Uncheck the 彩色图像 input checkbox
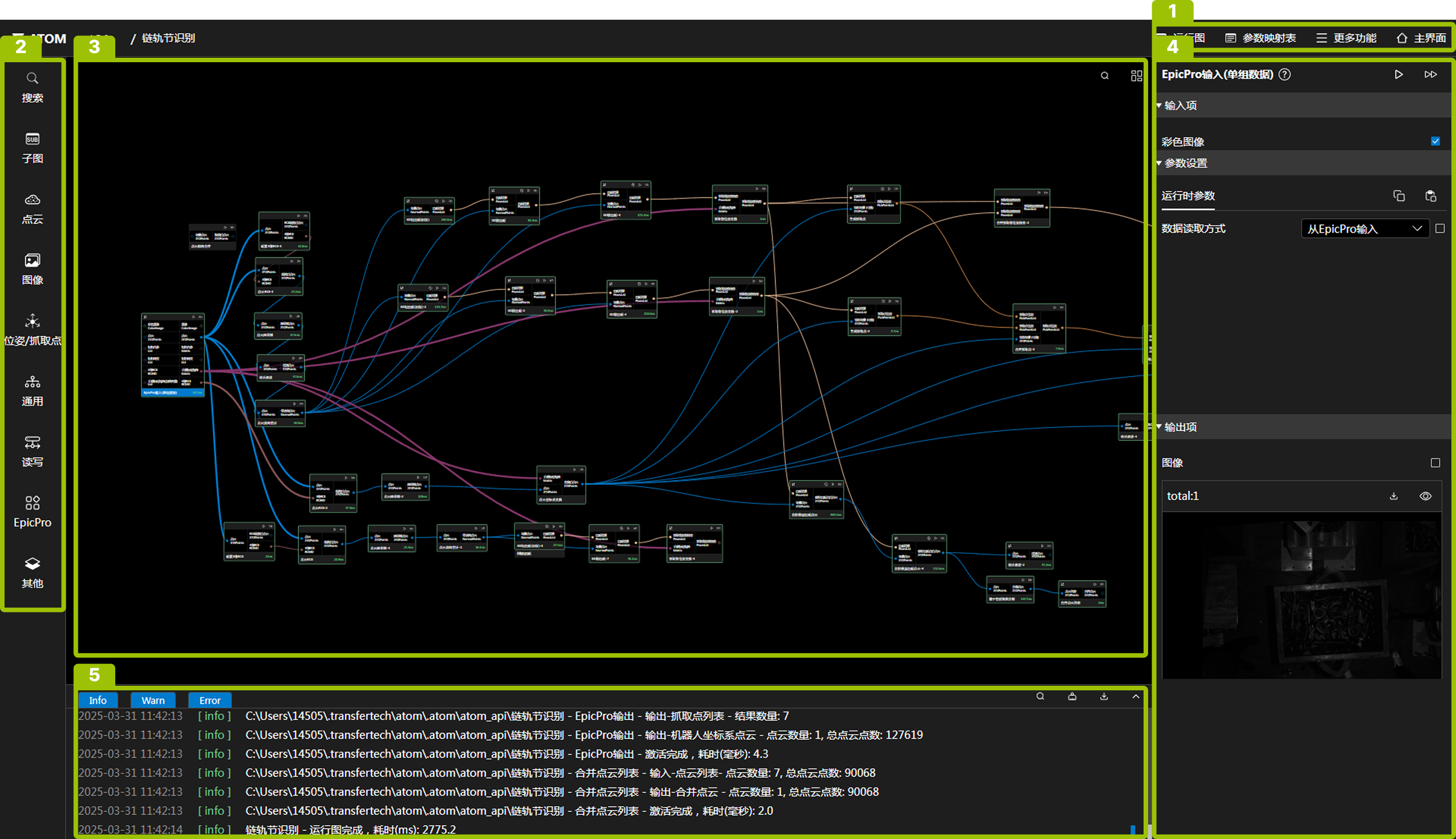 1435,141
